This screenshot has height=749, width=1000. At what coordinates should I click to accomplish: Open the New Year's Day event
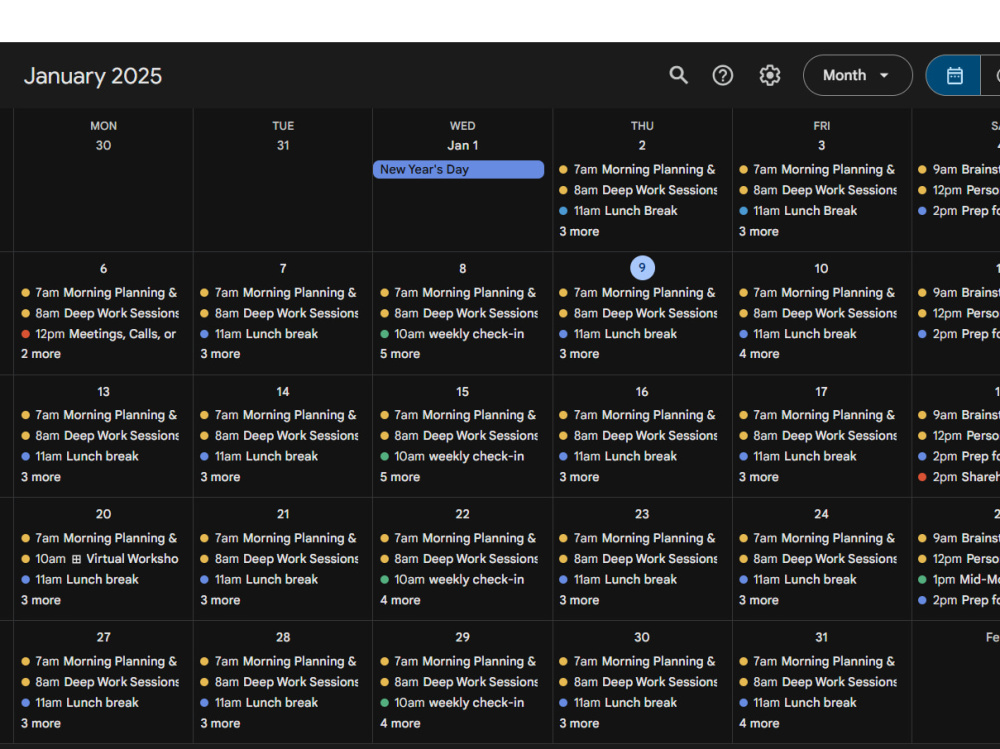click(458, 169)
